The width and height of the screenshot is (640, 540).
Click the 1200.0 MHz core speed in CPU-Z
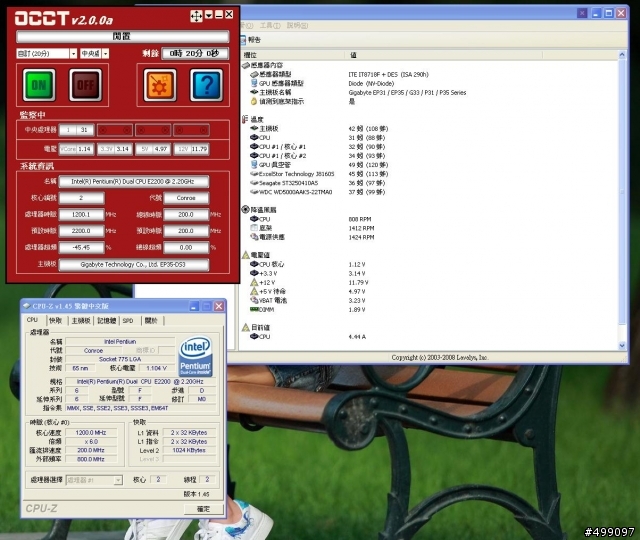click(91, 433)
